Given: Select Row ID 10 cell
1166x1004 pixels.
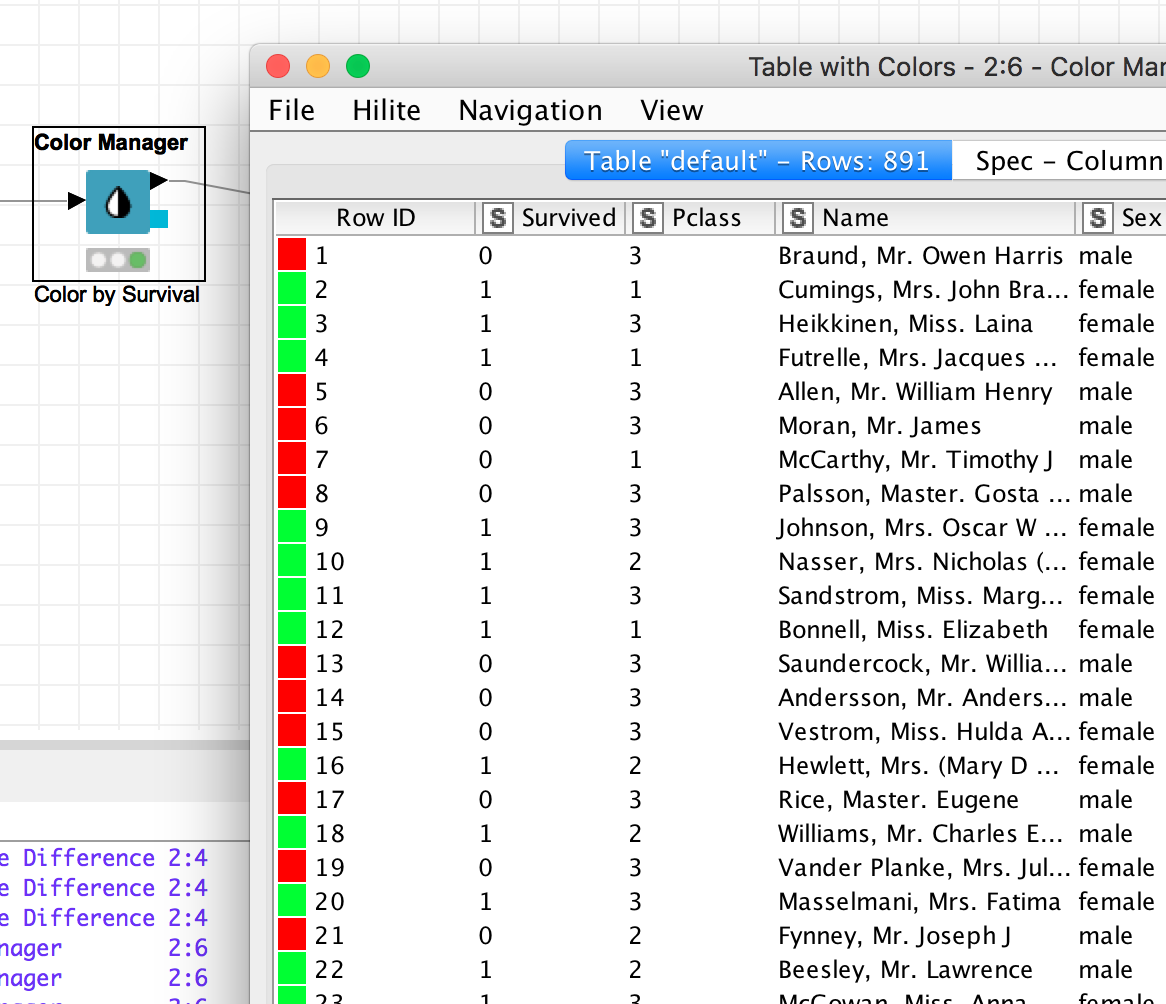Looking at the screenshot, I should click(329, 561).
